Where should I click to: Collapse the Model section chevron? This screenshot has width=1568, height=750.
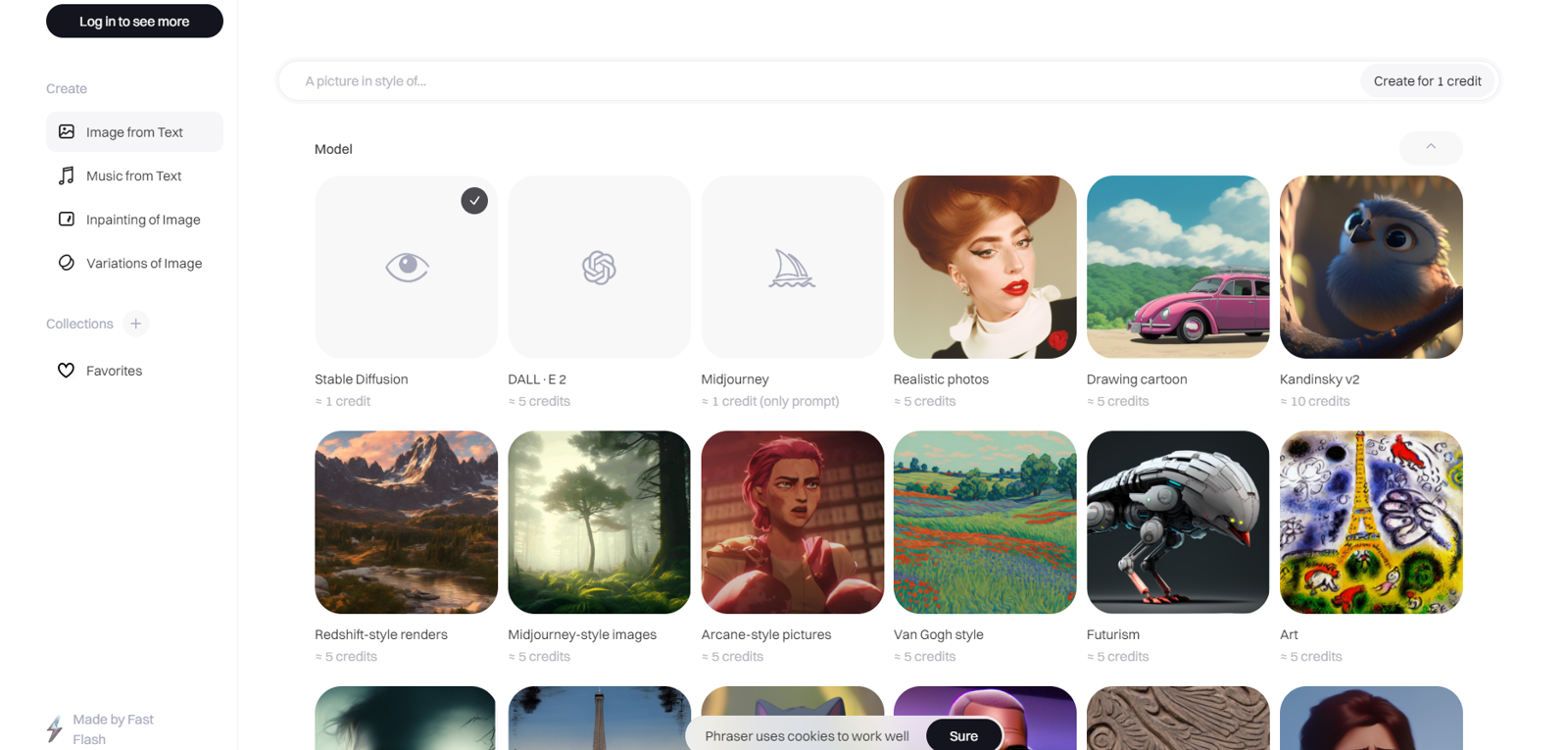click(x=1431, y=147)
